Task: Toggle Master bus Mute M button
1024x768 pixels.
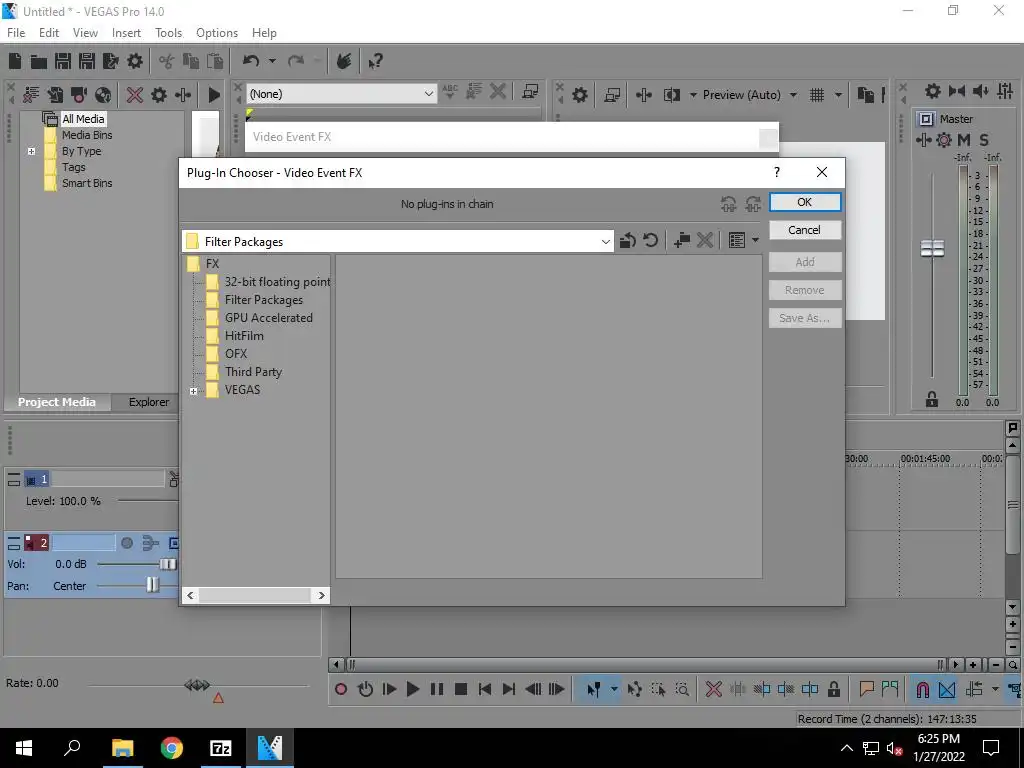Action: pos(964,140)
